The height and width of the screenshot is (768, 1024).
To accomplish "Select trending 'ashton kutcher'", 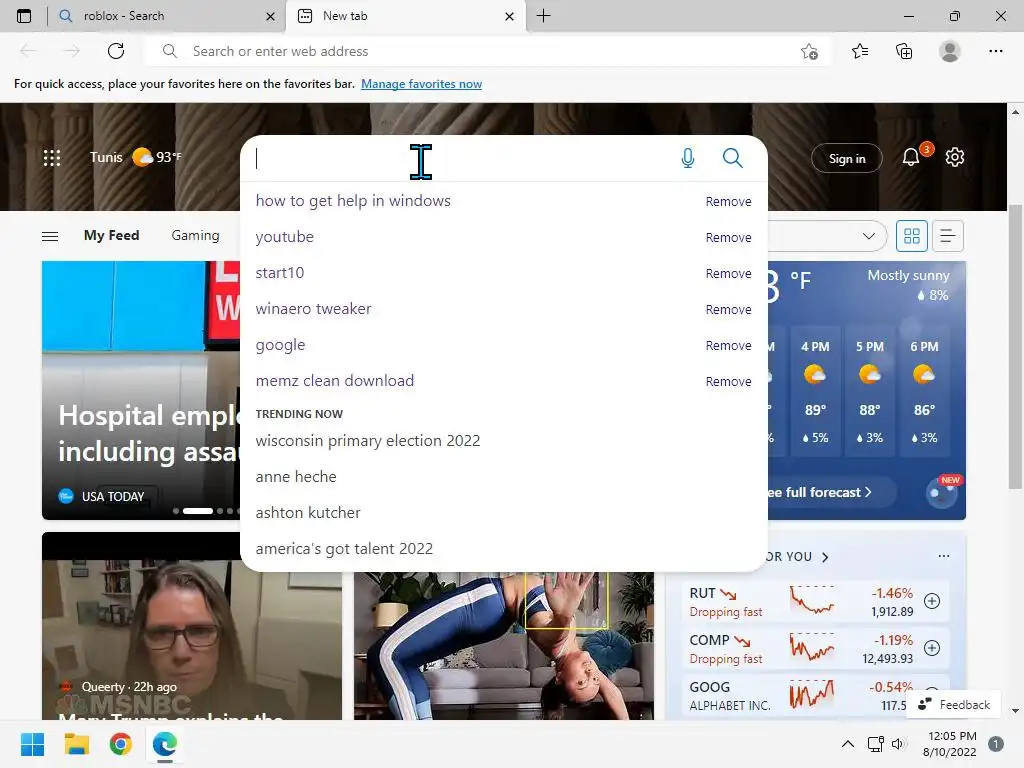I will pyautogui.click(x=308, y=513).
